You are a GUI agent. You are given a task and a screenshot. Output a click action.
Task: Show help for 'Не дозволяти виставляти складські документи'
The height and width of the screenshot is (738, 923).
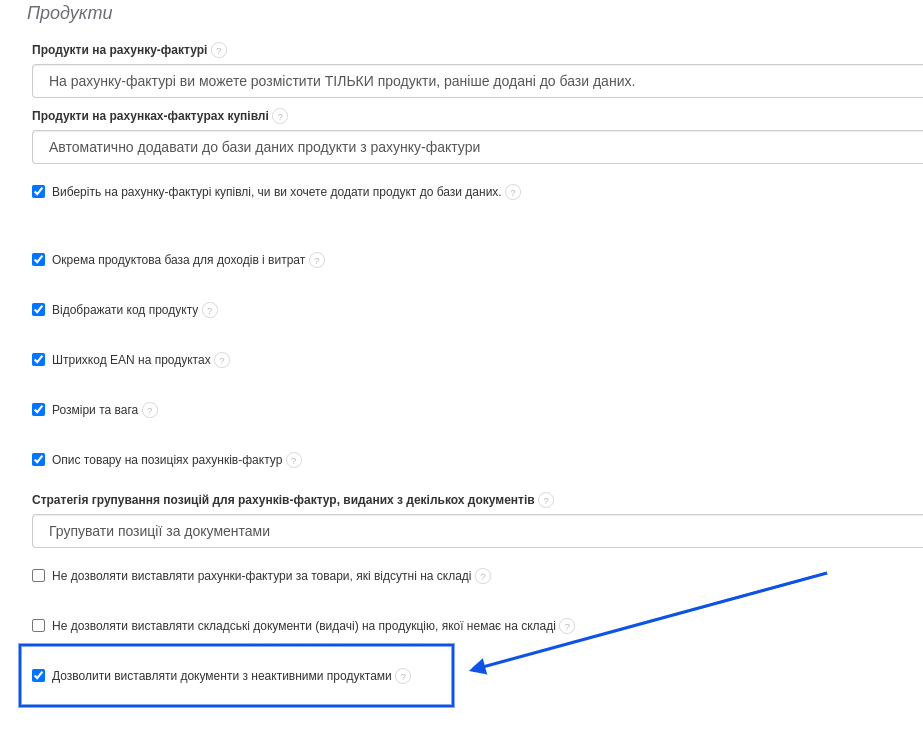pyautogui.click(x=567, y=626)
